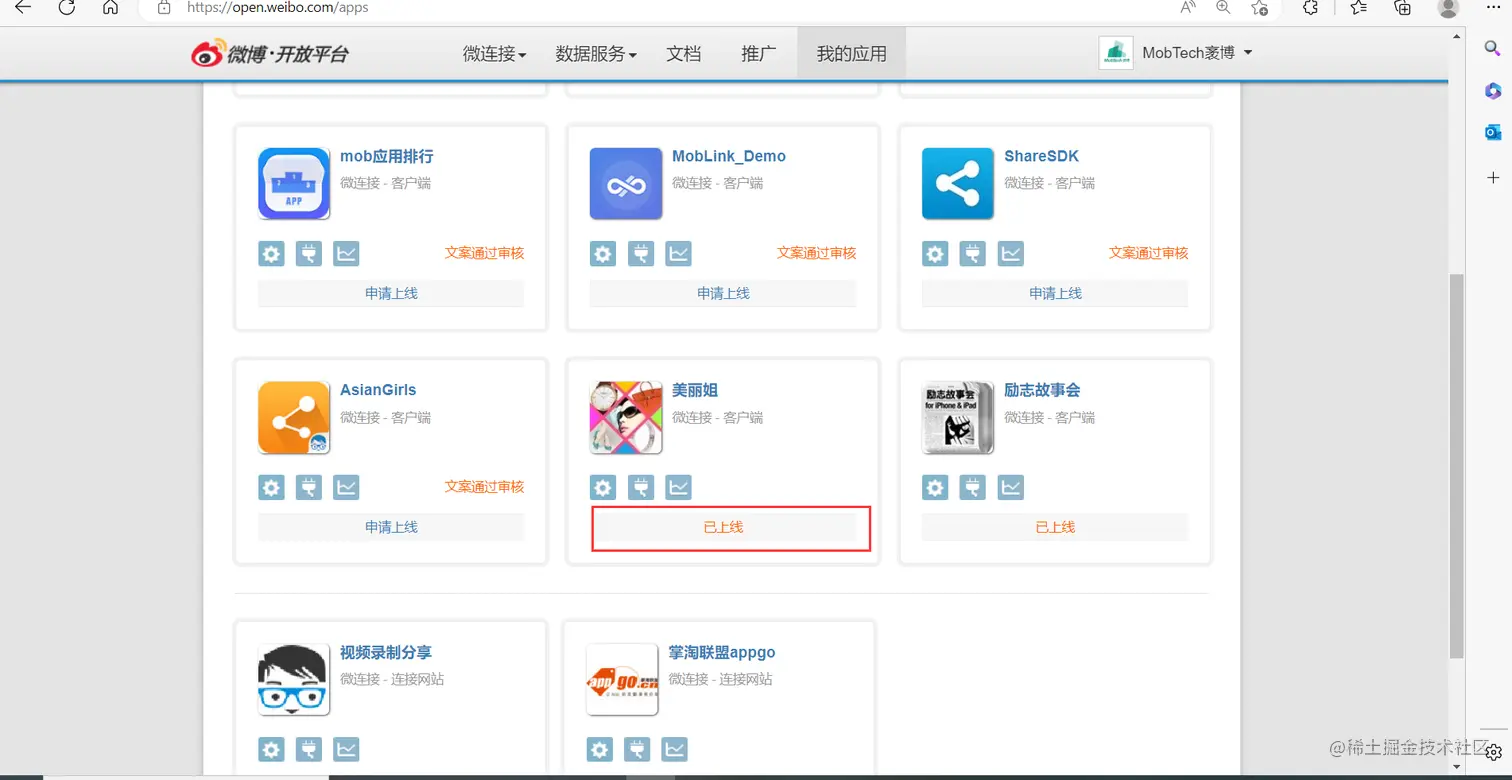Click 申请上线 button for mob应用排行
Screen dimensions: 1512x780
[391, 293]
